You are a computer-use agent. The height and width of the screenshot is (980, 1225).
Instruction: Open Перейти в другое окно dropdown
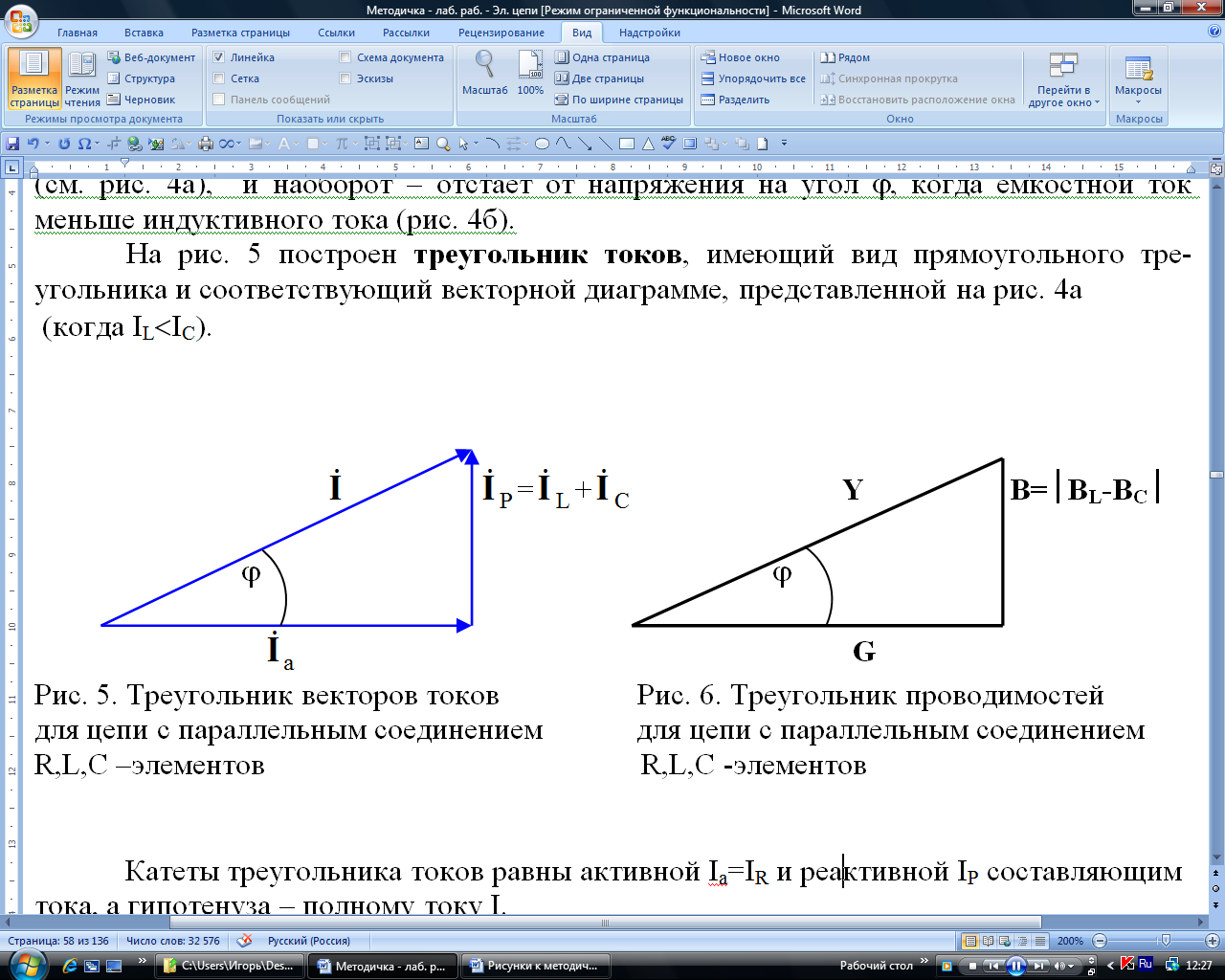coord(1063,79)
